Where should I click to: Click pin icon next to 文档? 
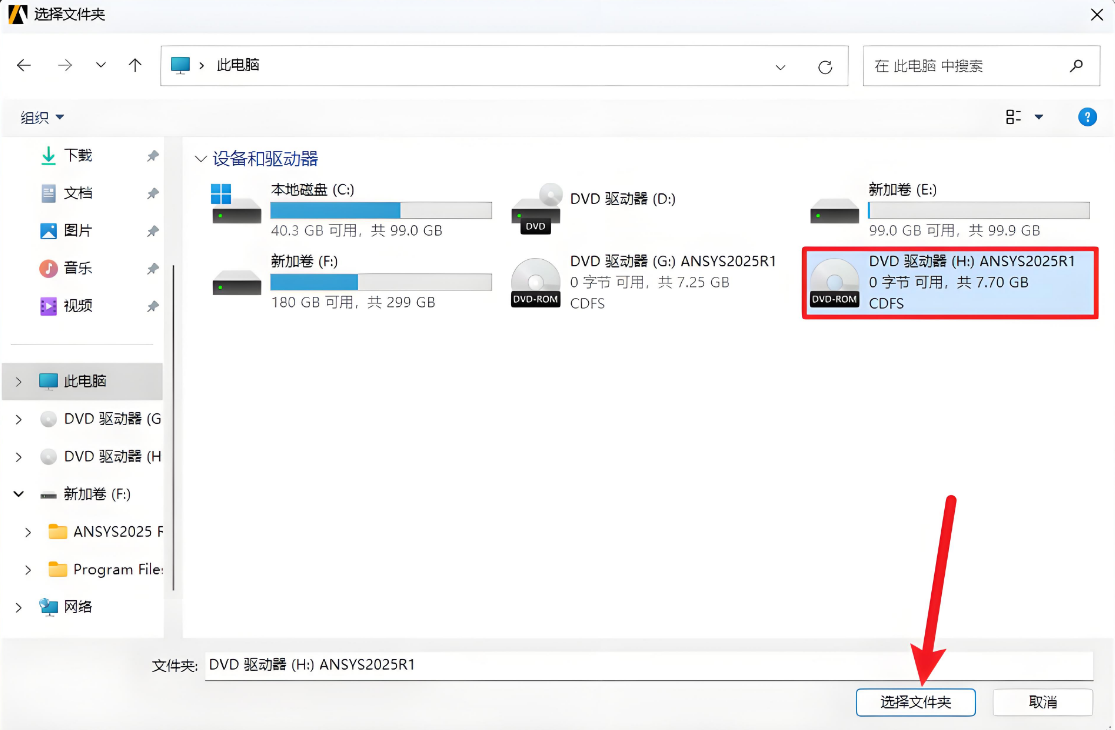[152, 193]
